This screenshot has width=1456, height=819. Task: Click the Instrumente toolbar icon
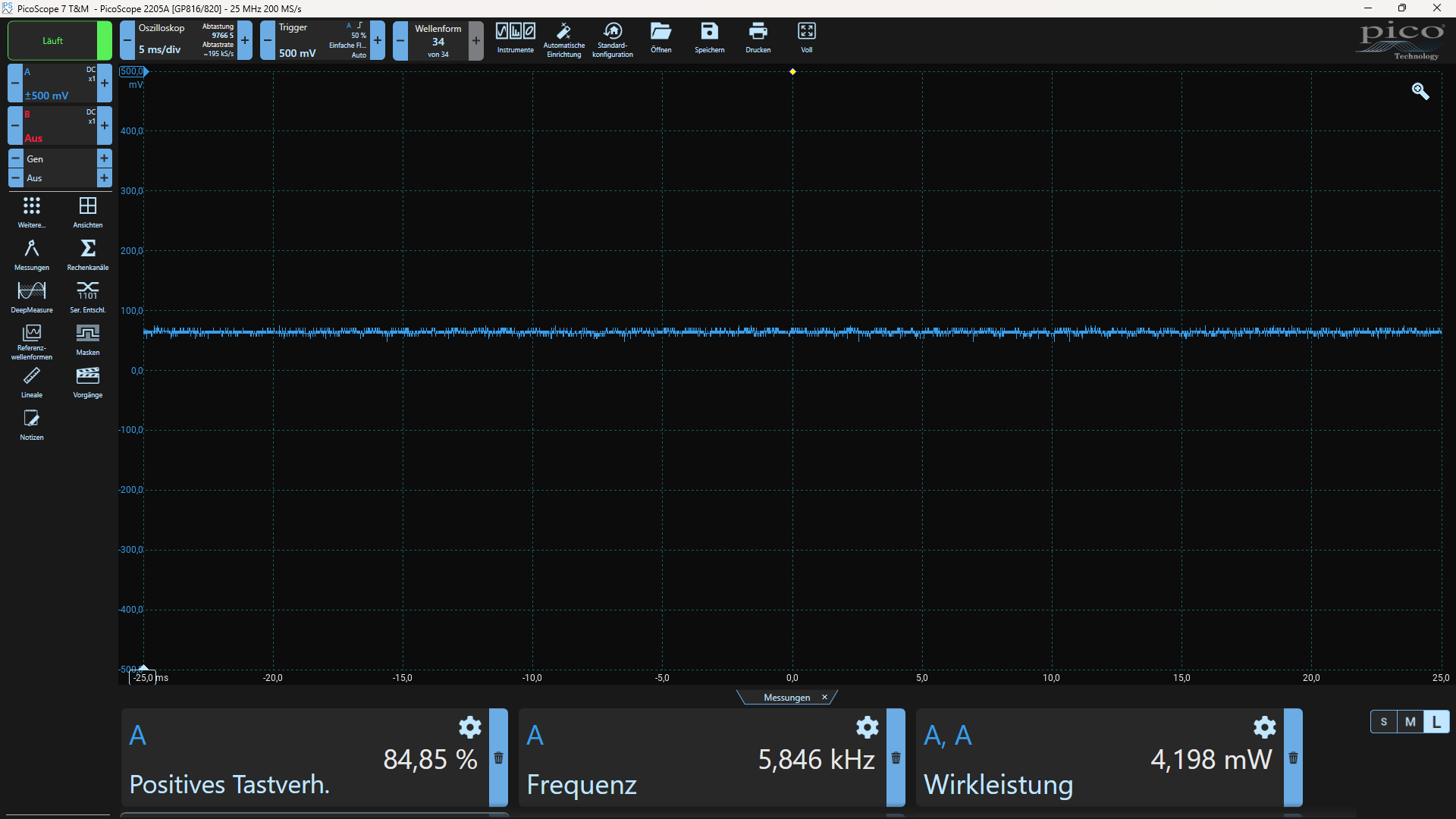[515, 38]
